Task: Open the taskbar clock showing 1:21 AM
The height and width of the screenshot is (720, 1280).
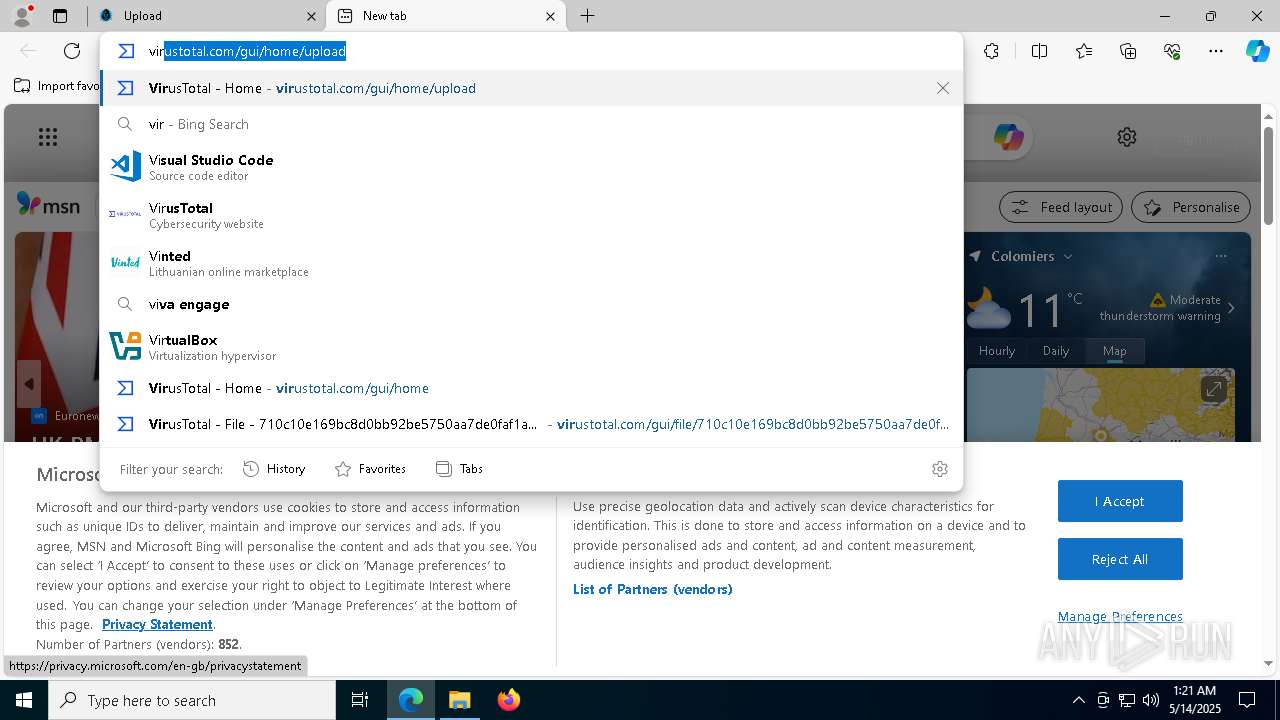Action: pyautogui.click(x=1194, y=700)
